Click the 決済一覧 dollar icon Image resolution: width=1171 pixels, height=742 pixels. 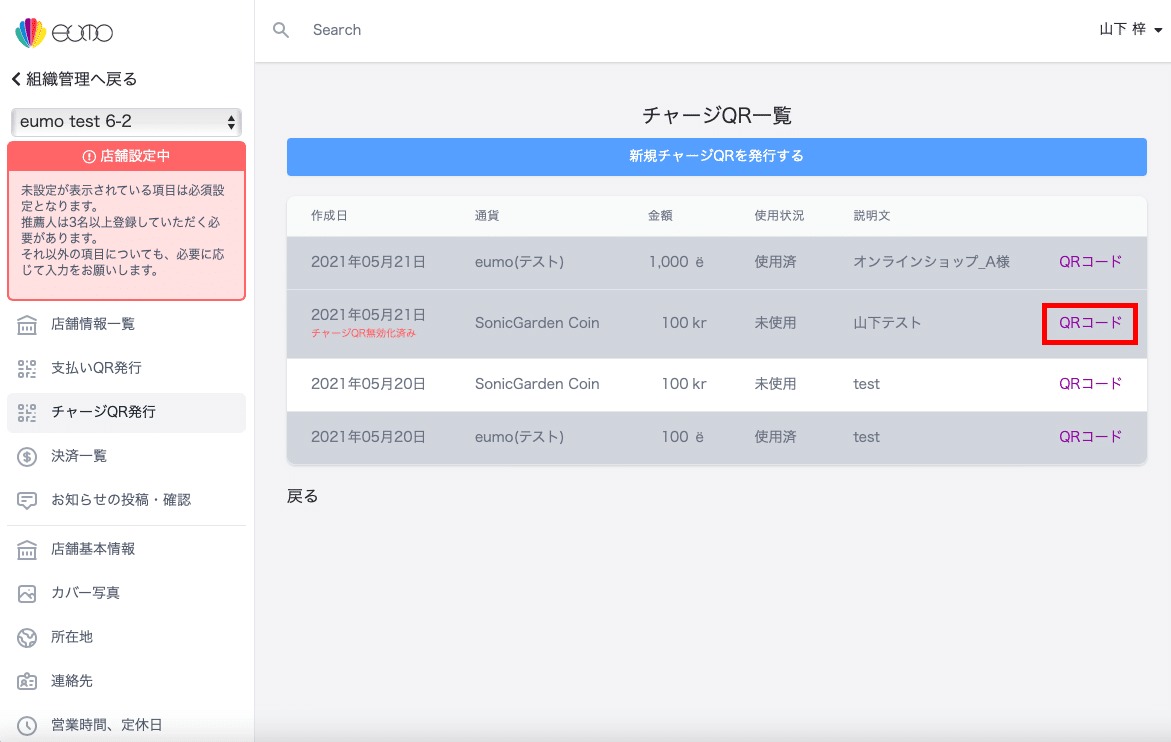pos(27,456)
